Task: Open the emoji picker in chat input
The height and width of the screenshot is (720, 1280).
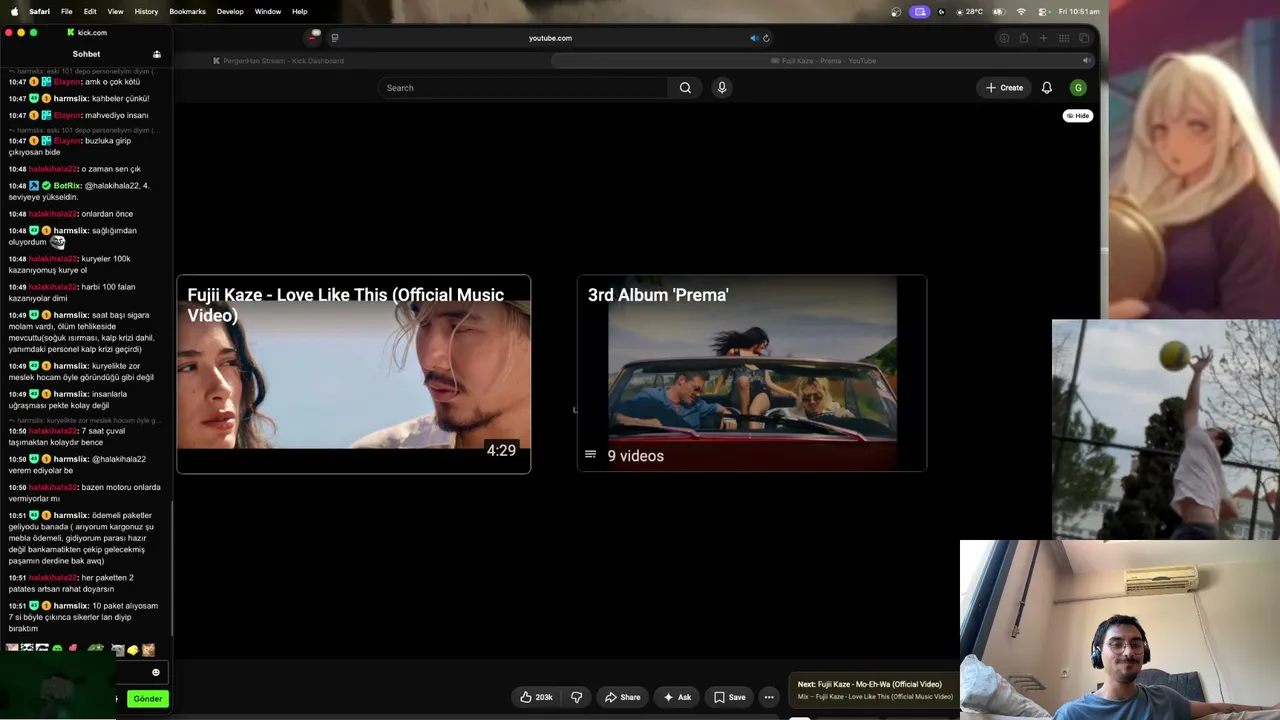Action: tap(156, 672)
